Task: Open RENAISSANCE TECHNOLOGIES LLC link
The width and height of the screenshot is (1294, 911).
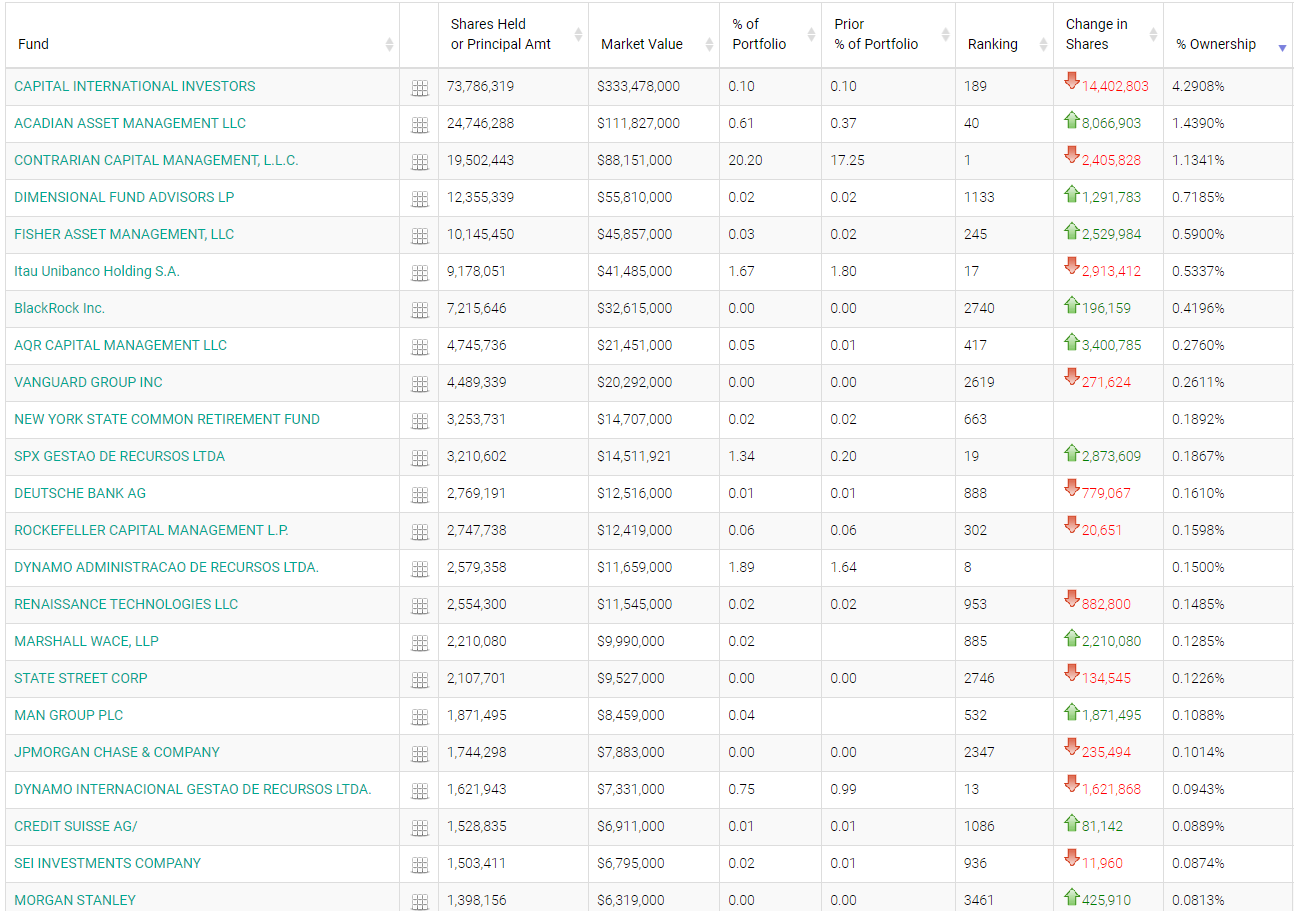Action: click(126, 604)
